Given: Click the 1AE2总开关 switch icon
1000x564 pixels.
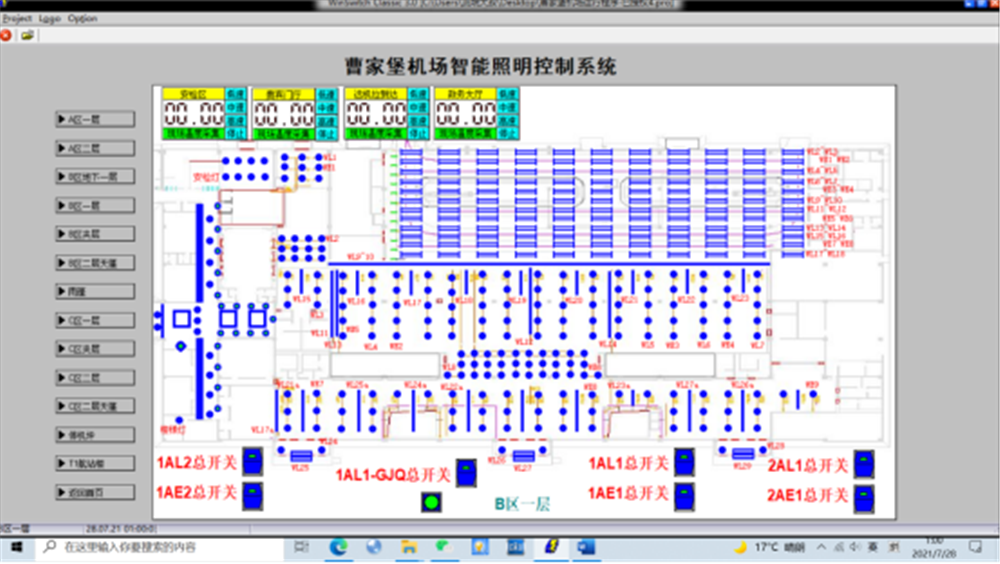Looking at the screenshot, I should pos(253,494).
